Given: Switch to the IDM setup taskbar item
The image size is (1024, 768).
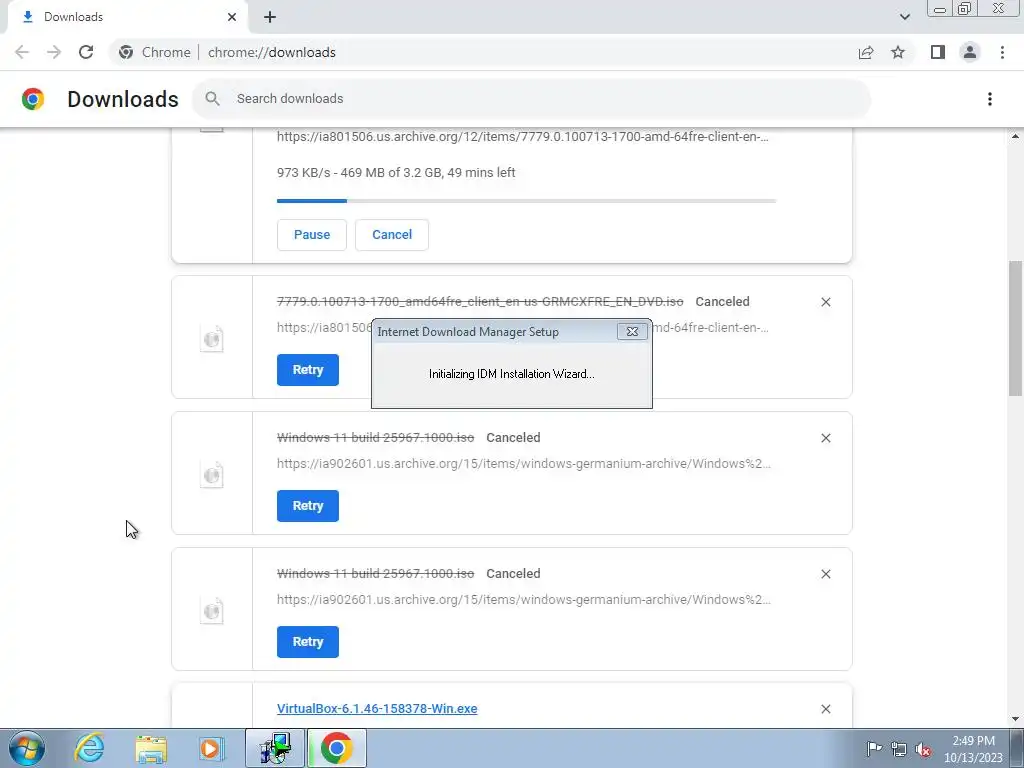Looking at the screenshot, I should [x=275, y=748].
